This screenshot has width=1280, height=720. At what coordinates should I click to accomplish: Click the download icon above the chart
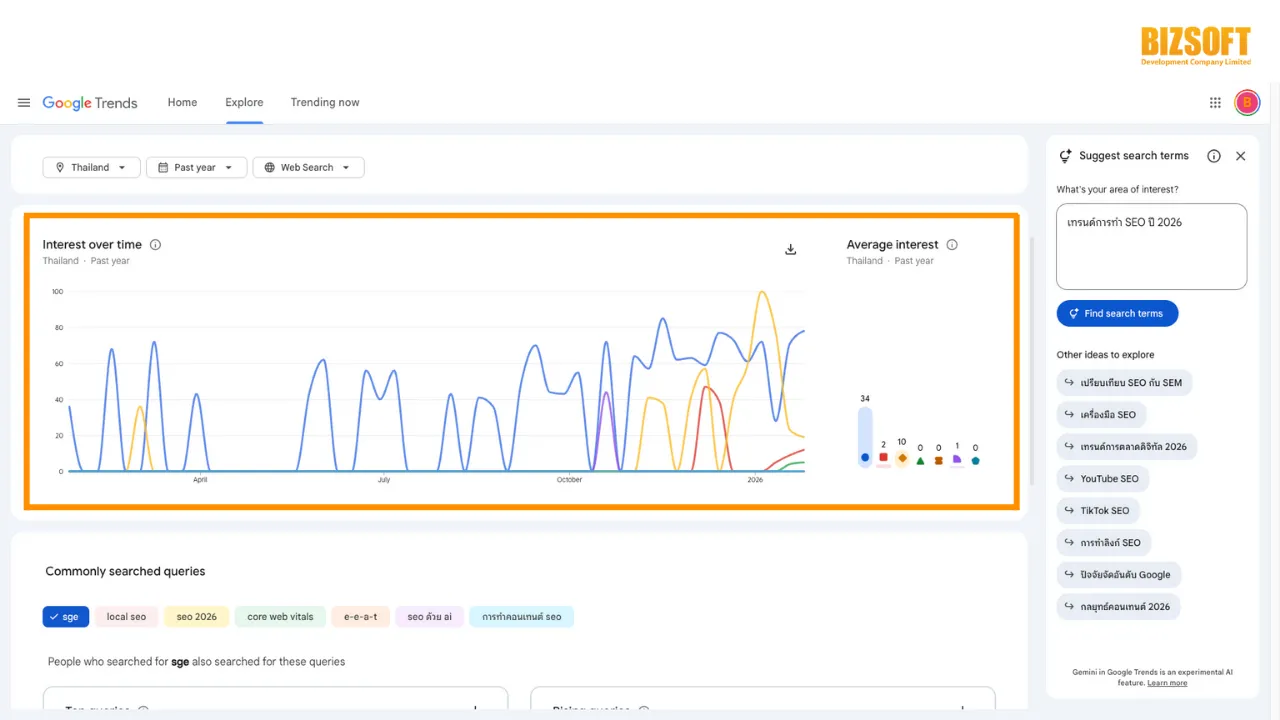[x=790, y=249]
